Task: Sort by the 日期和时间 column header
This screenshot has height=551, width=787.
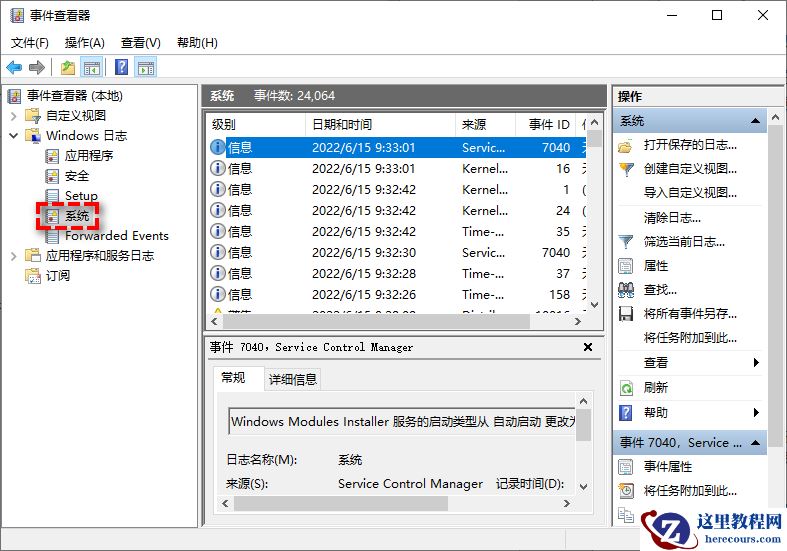Action: pyautogui.click(x=380, y=124)
